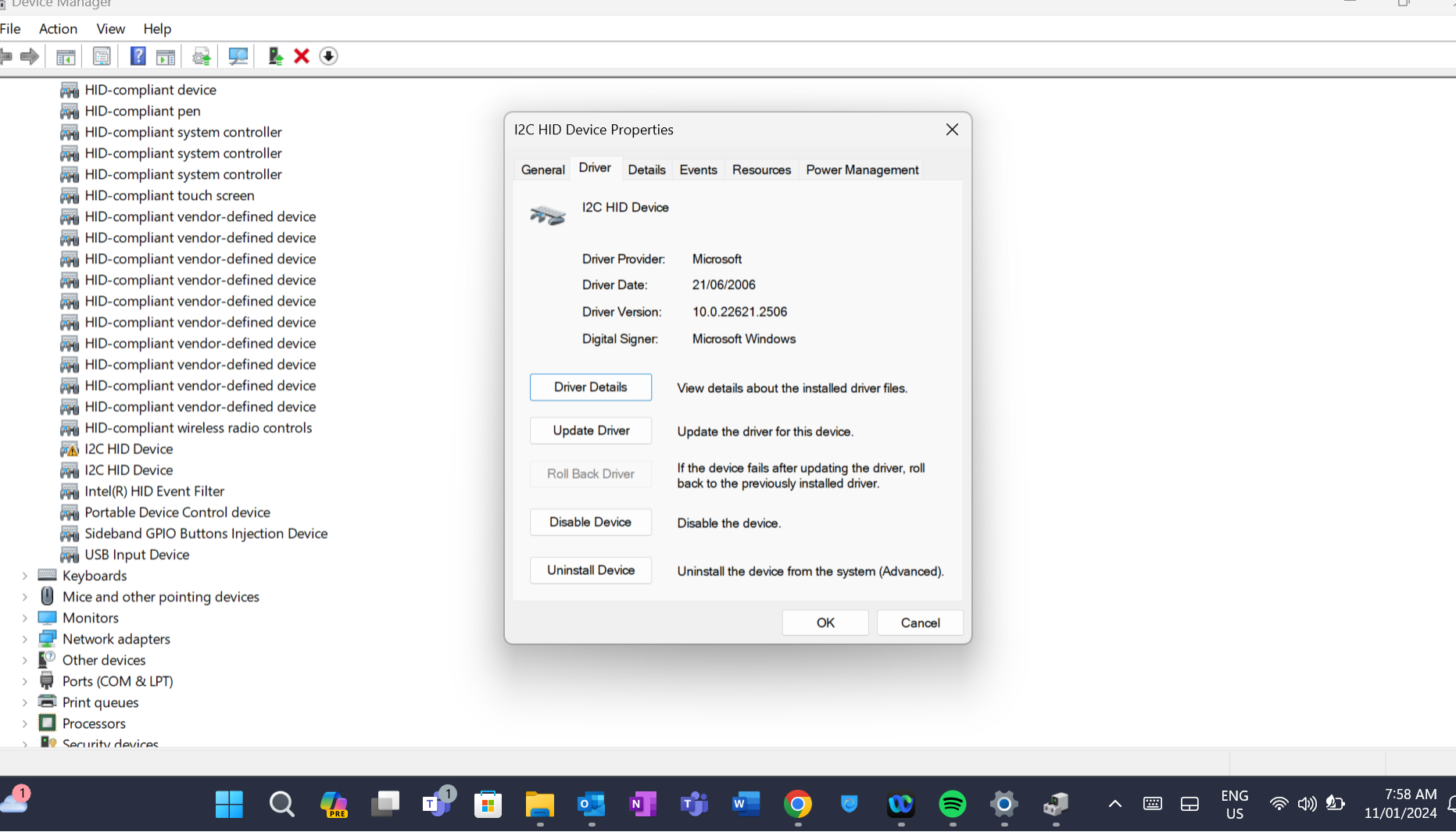The width and height of the screenshot is (1456, 832).
Task: Expand the Other devices category
Action: tap(25, 660)
